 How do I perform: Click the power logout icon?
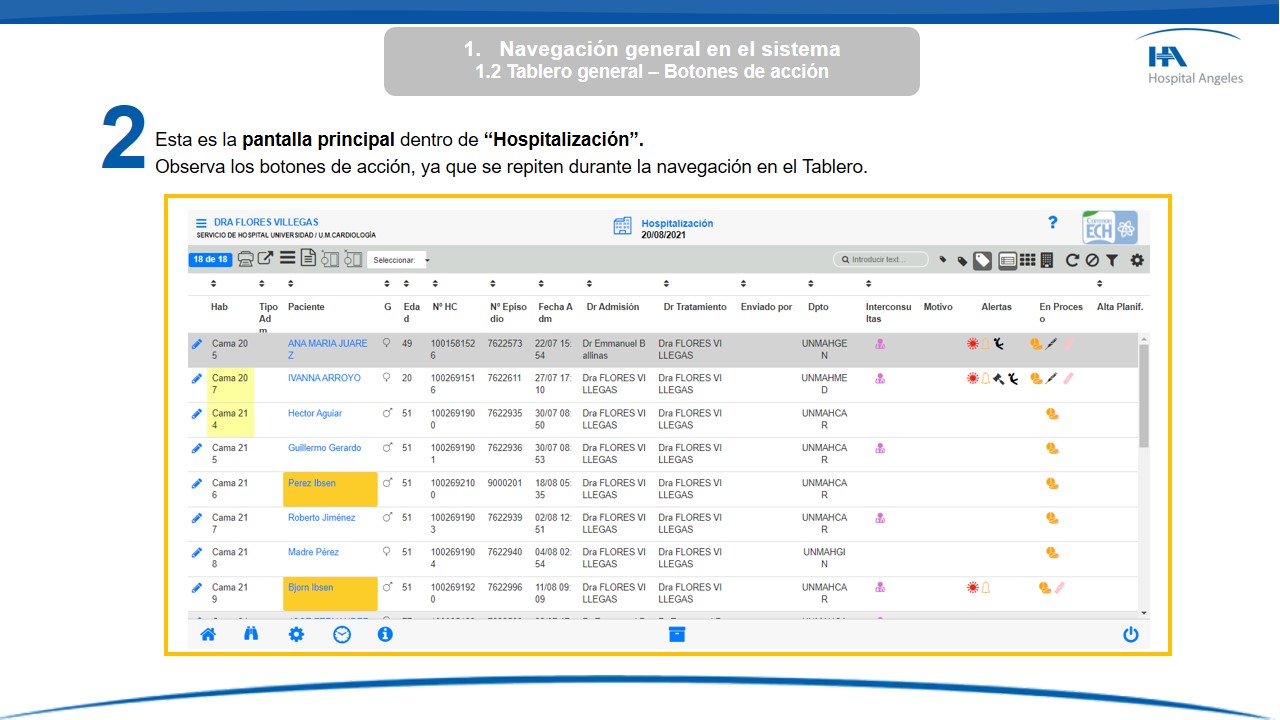tap(1130, 634)
